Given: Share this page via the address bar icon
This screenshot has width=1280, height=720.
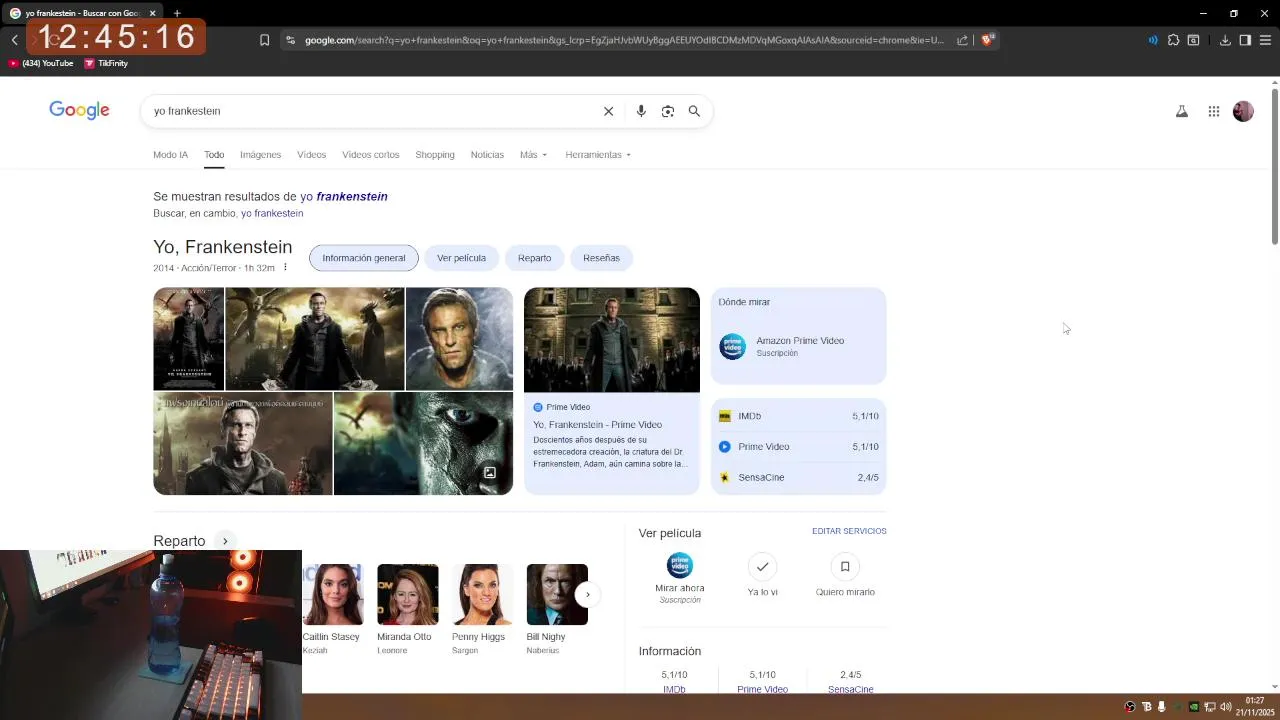Looking at the screenshot, I should [962, 40].
